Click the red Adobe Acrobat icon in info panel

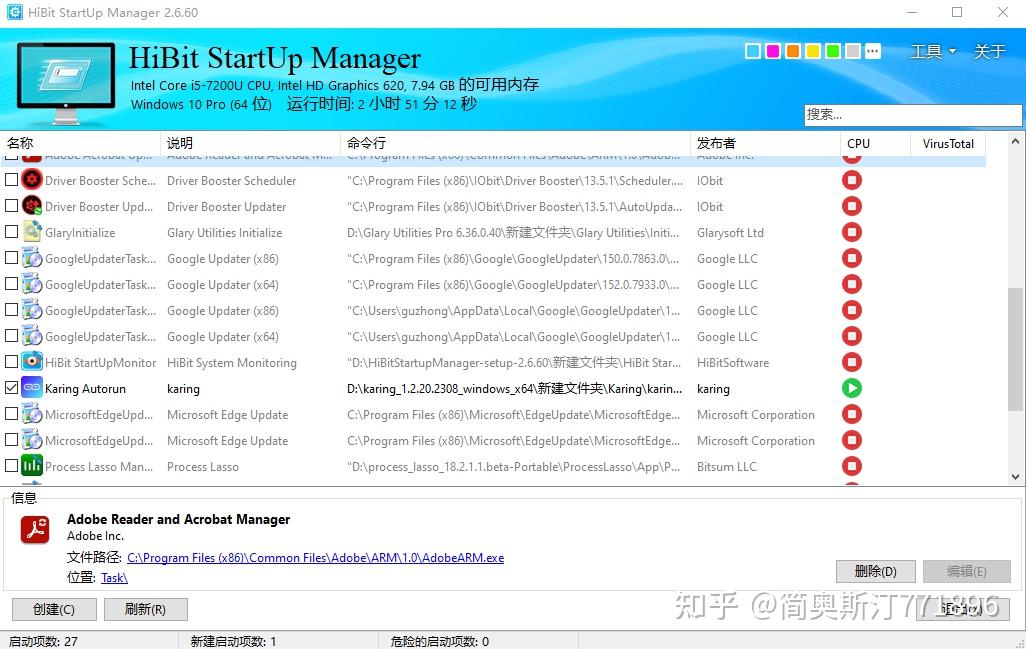coord(35,529)
